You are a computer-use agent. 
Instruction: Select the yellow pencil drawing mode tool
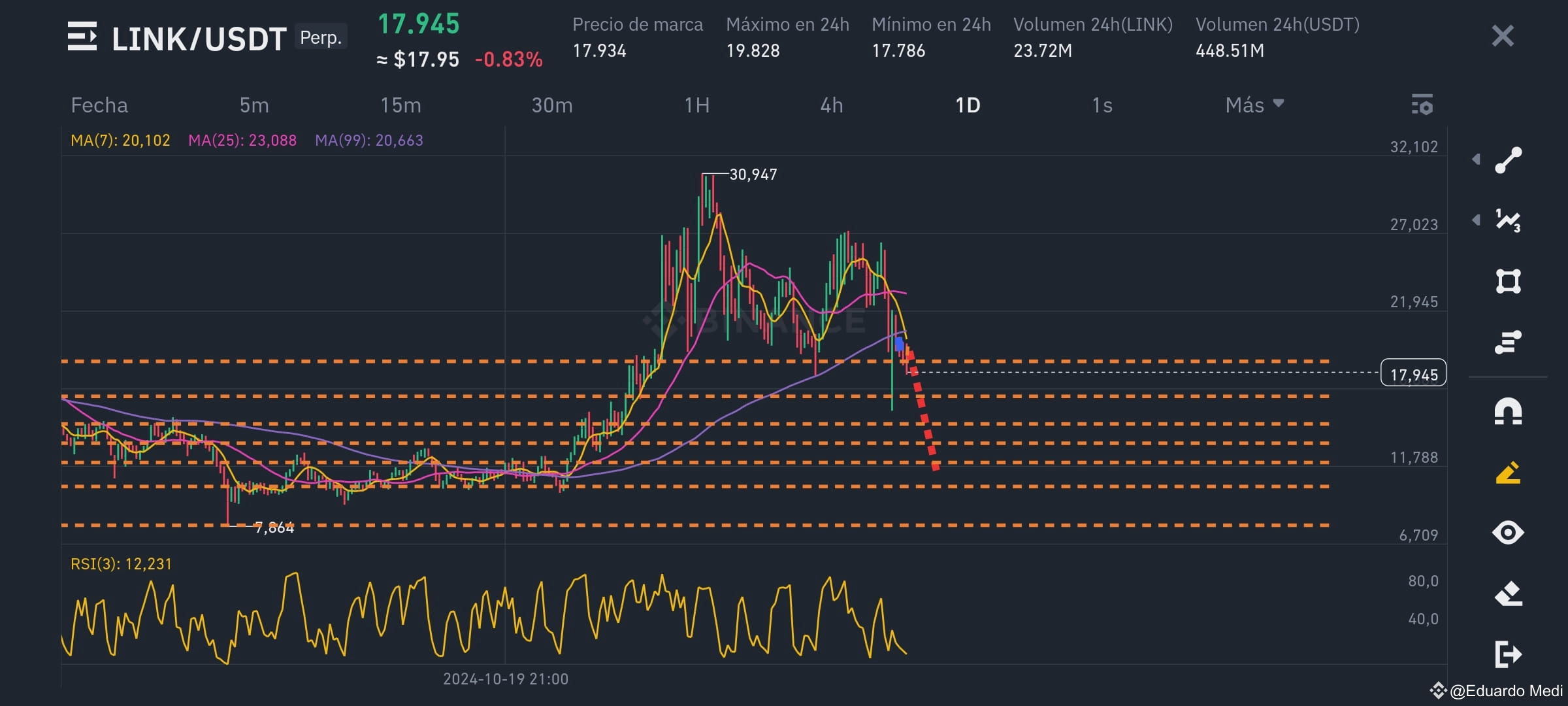tap(1508, 473)
